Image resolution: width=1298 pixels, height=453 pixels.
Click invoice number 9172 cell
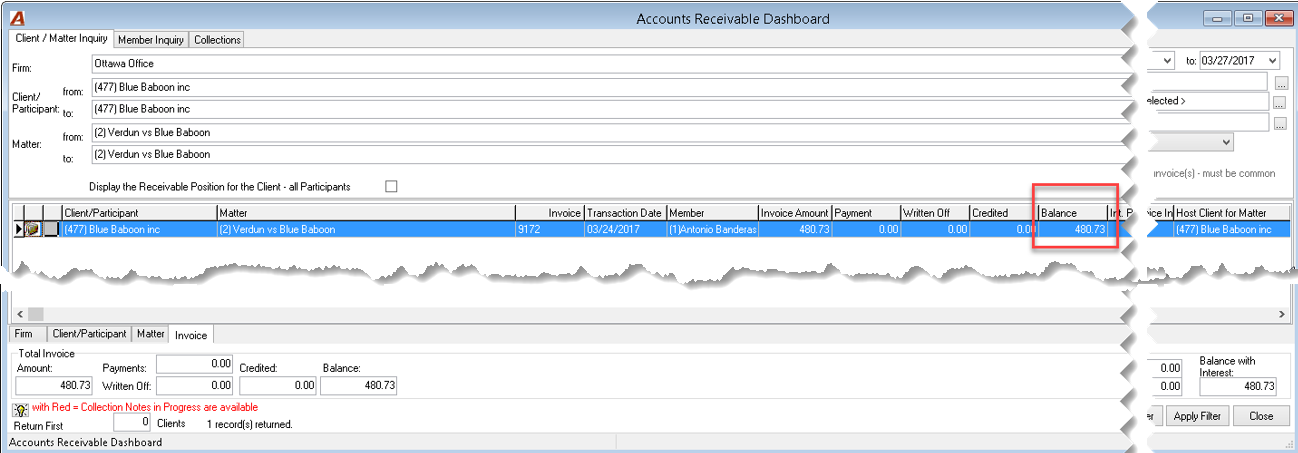549,229
